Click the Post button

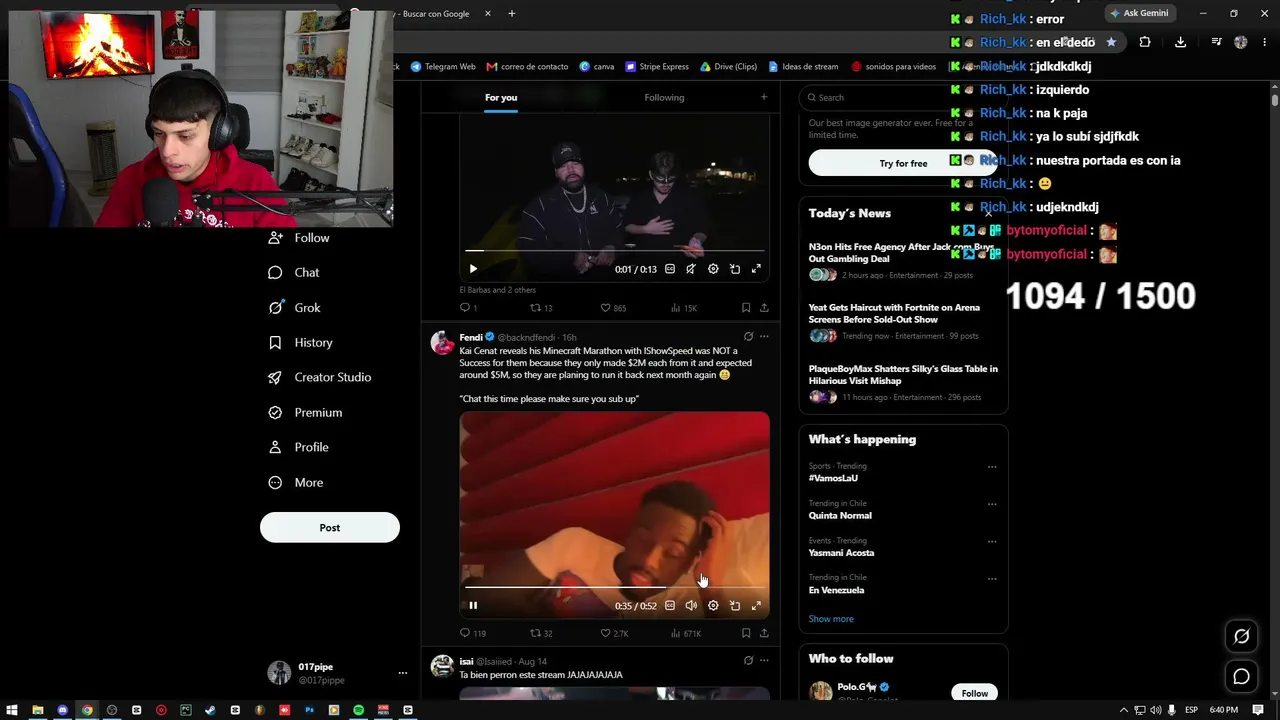[330, 528]
